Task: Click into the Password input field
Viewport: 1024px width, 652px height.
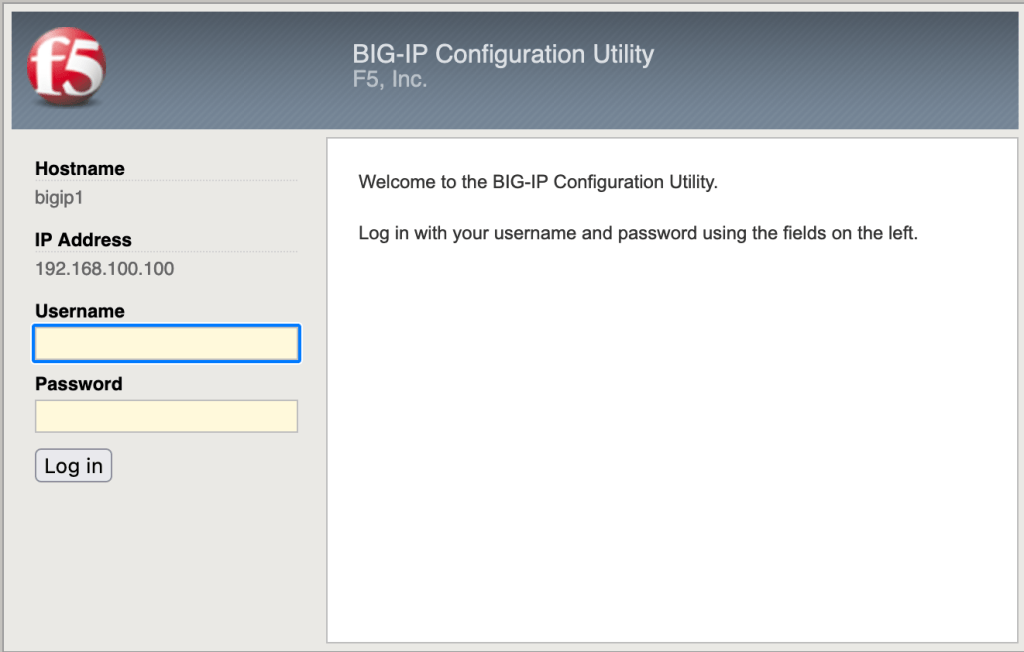Action: (166, 416)
